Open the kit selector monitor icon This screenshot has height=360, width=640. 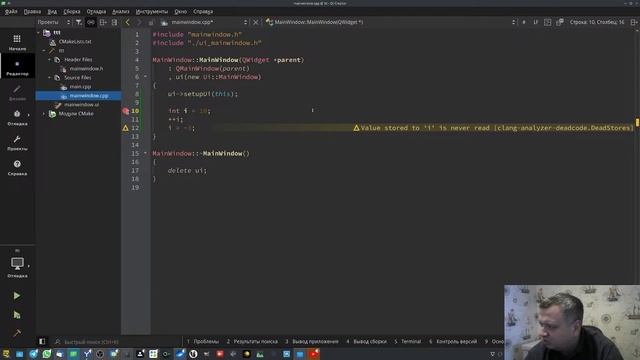pyautogui.click(x=17, y=264)
